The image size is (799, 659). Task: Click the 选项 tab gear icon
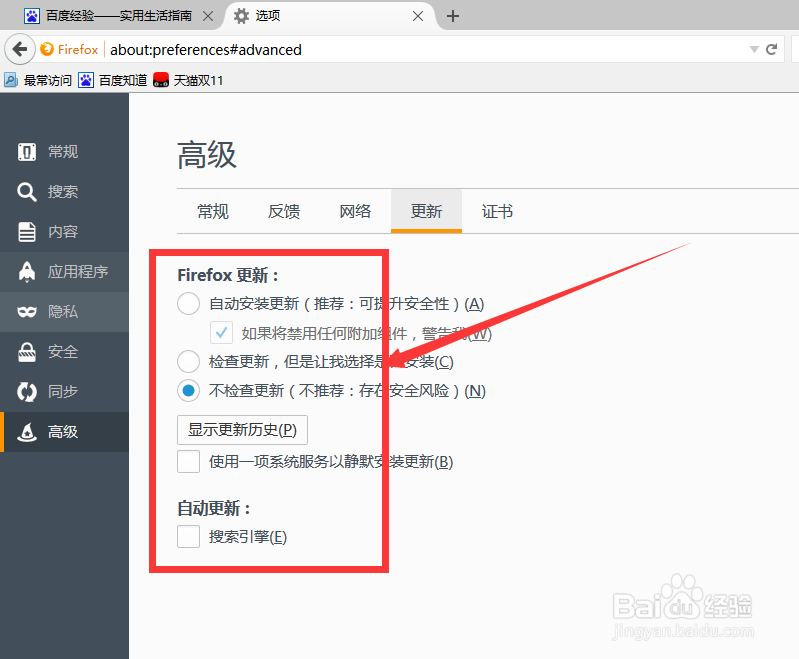(x=241, y=16)
